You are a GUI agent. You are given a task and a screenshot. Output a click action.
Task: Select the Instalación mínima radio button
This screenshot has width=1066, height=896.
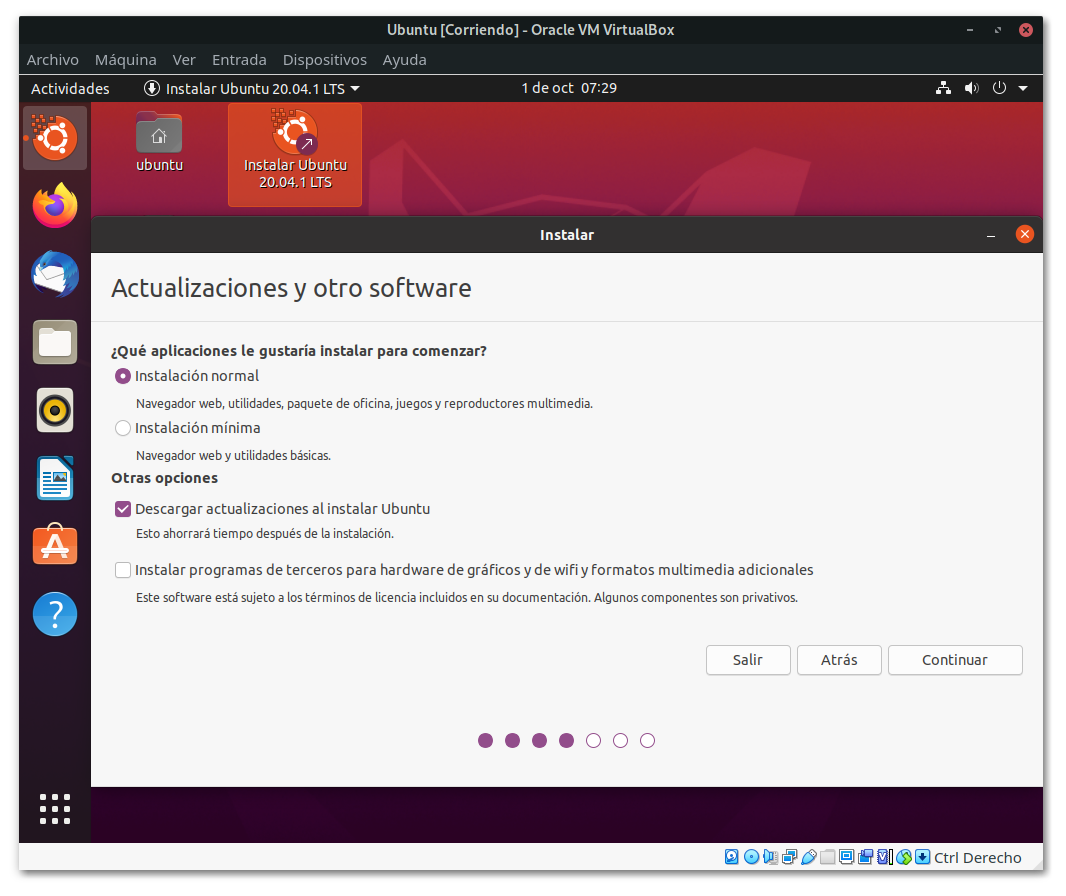pos(122,428)
